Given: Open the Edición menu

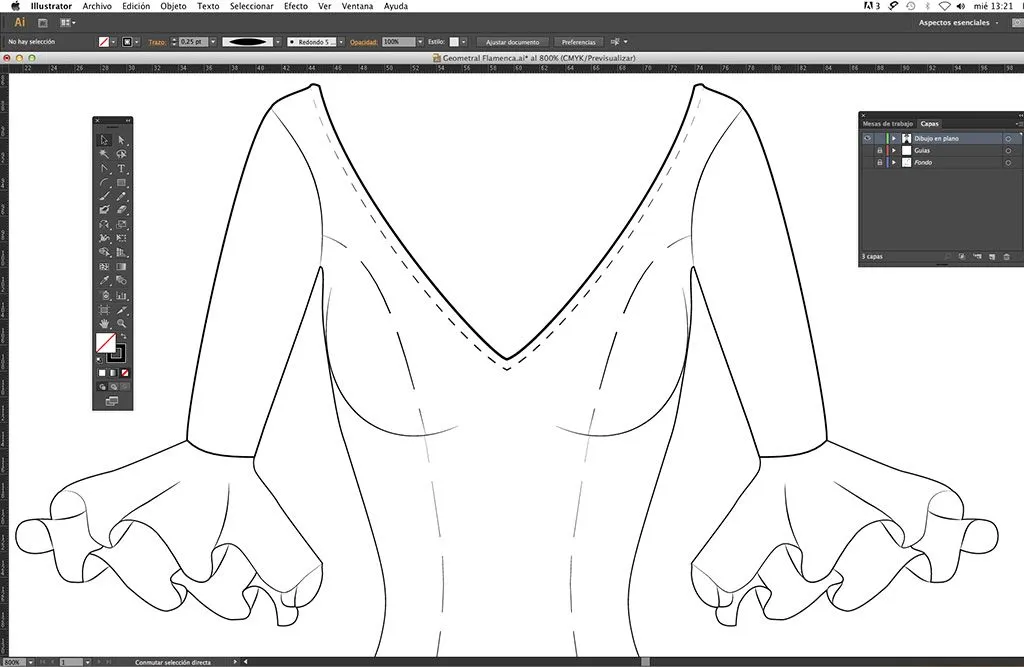Looking at the screenshot, I should tap(136, 6).
